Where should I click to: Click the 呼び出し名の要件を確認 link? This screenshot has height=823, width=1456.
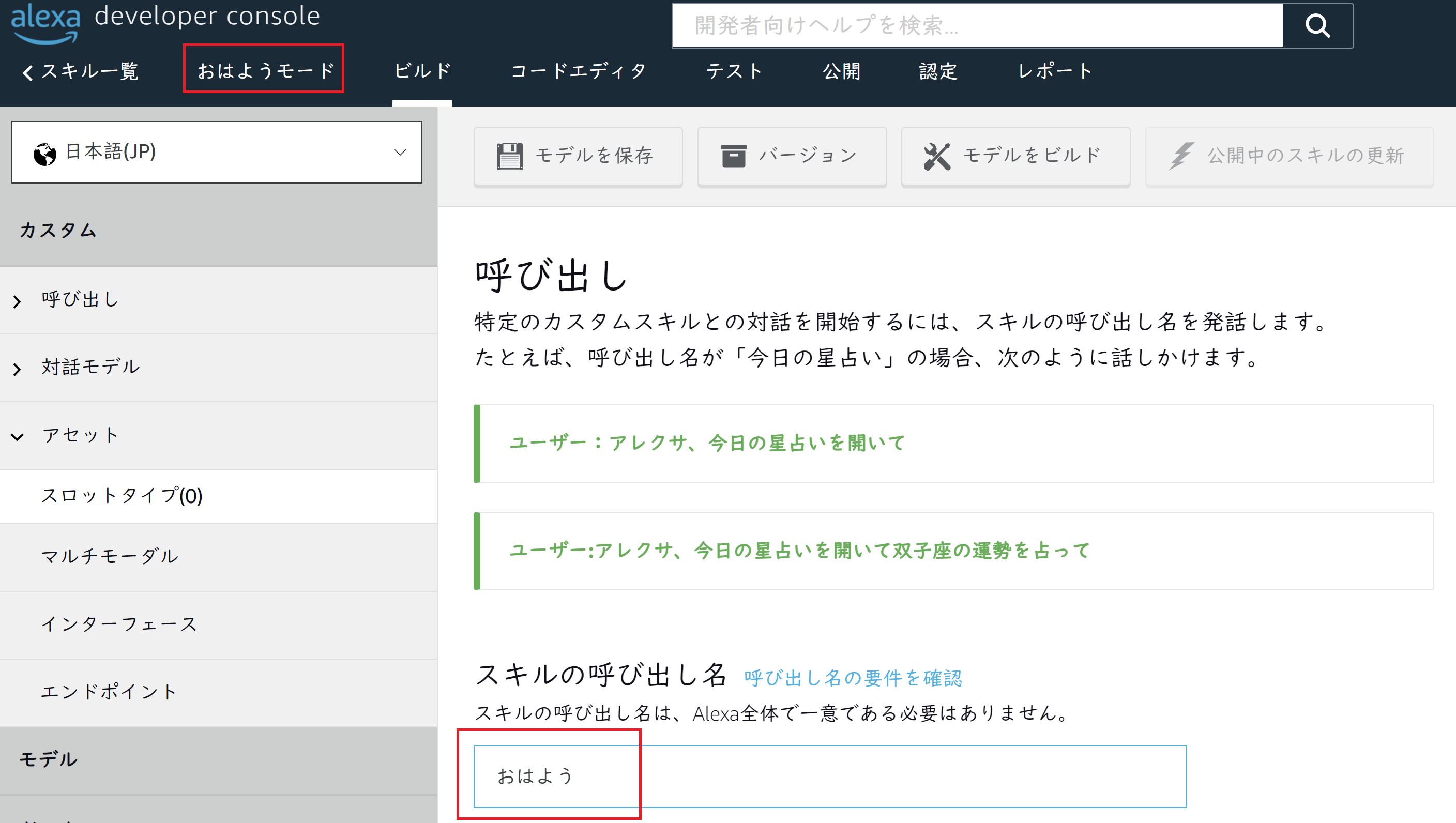click(x=852, y=678)
